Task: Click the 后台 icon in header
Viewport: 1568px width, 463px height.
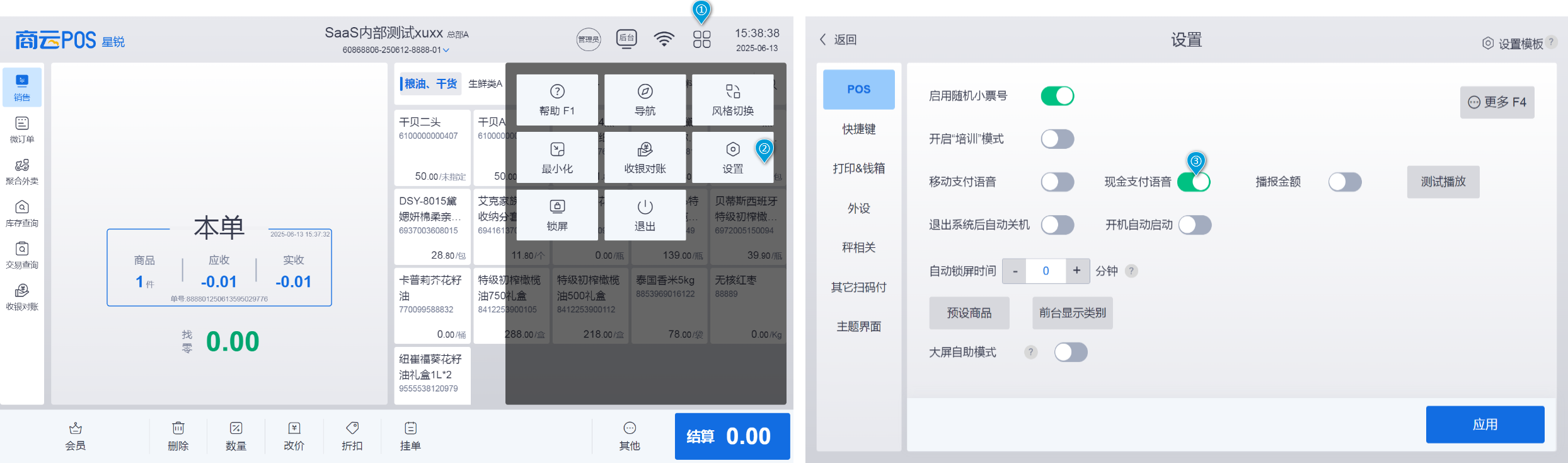Action: [x=626, y=39]
